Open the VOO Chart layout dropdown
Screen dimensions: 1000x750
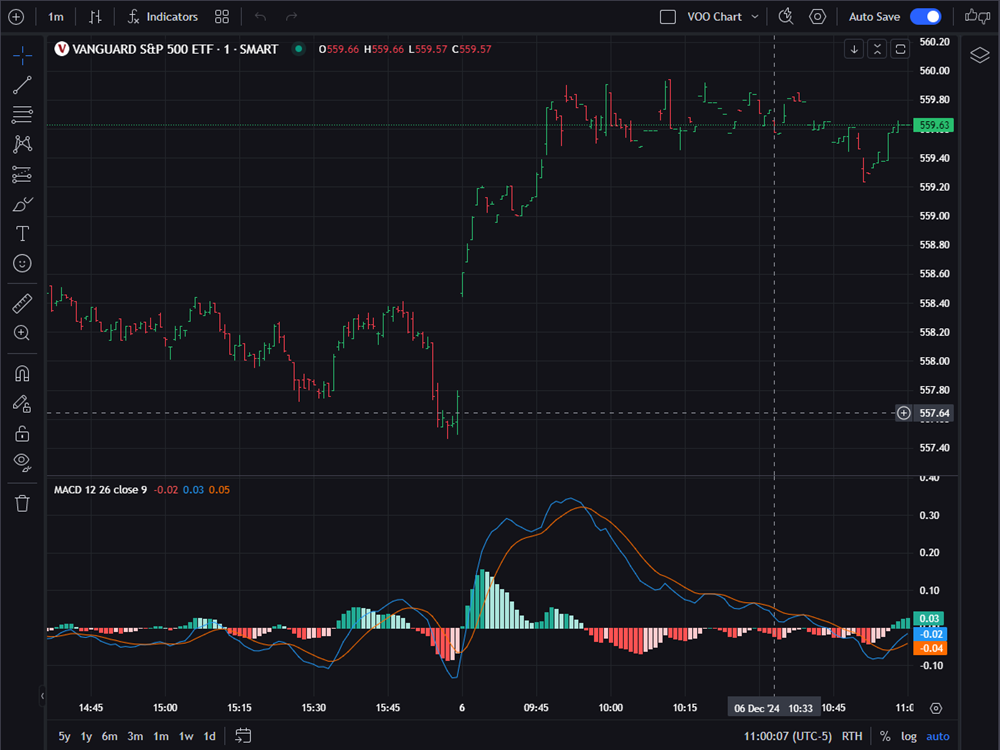[x=723, y=17]
